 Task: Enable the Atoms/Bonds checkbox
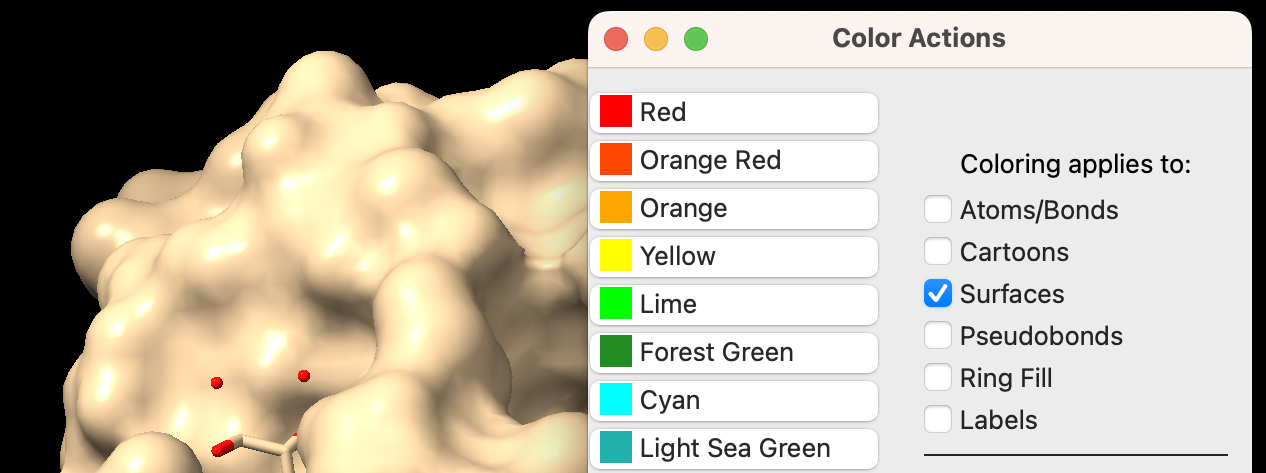pos(937,210)
